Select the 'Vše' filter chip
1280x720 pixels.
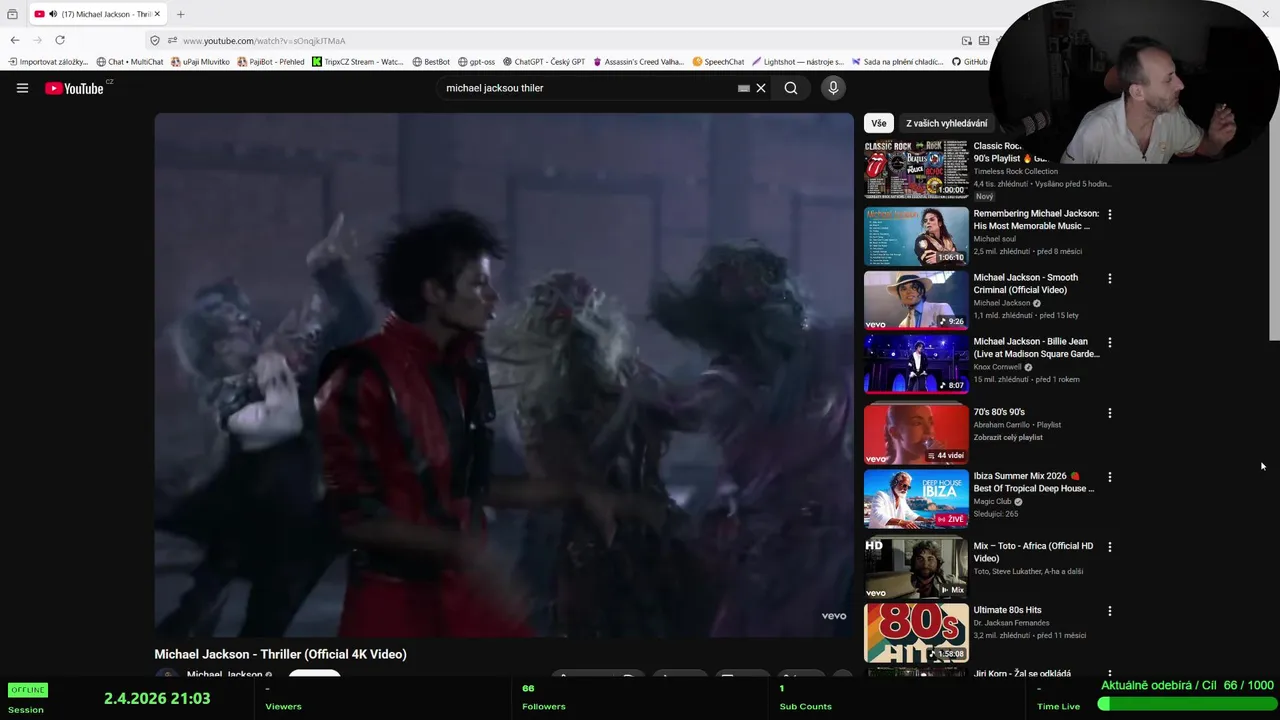click(x=878, y=123)
